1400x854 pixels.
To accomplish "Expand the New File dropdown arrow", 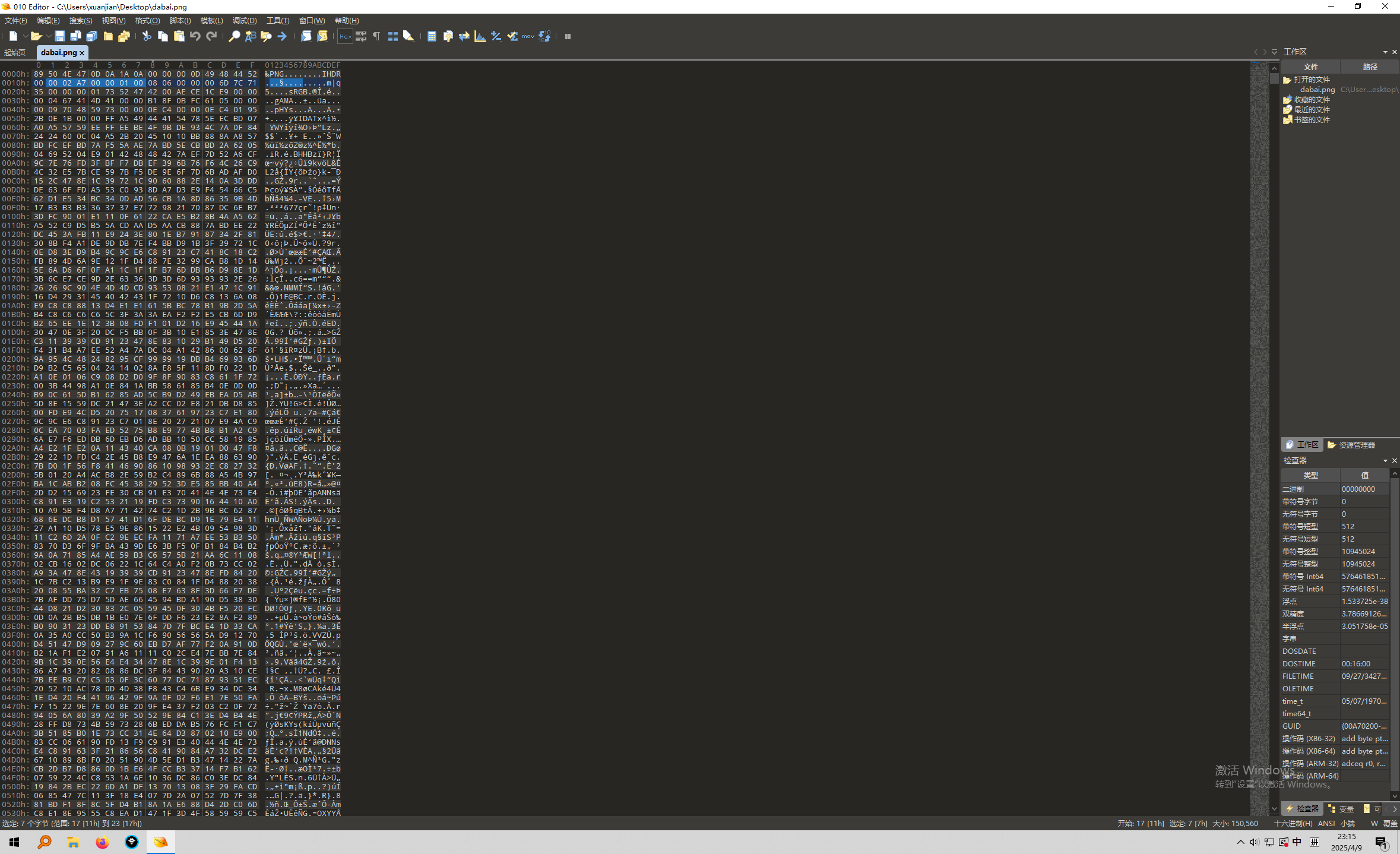I will pos(25,37).
